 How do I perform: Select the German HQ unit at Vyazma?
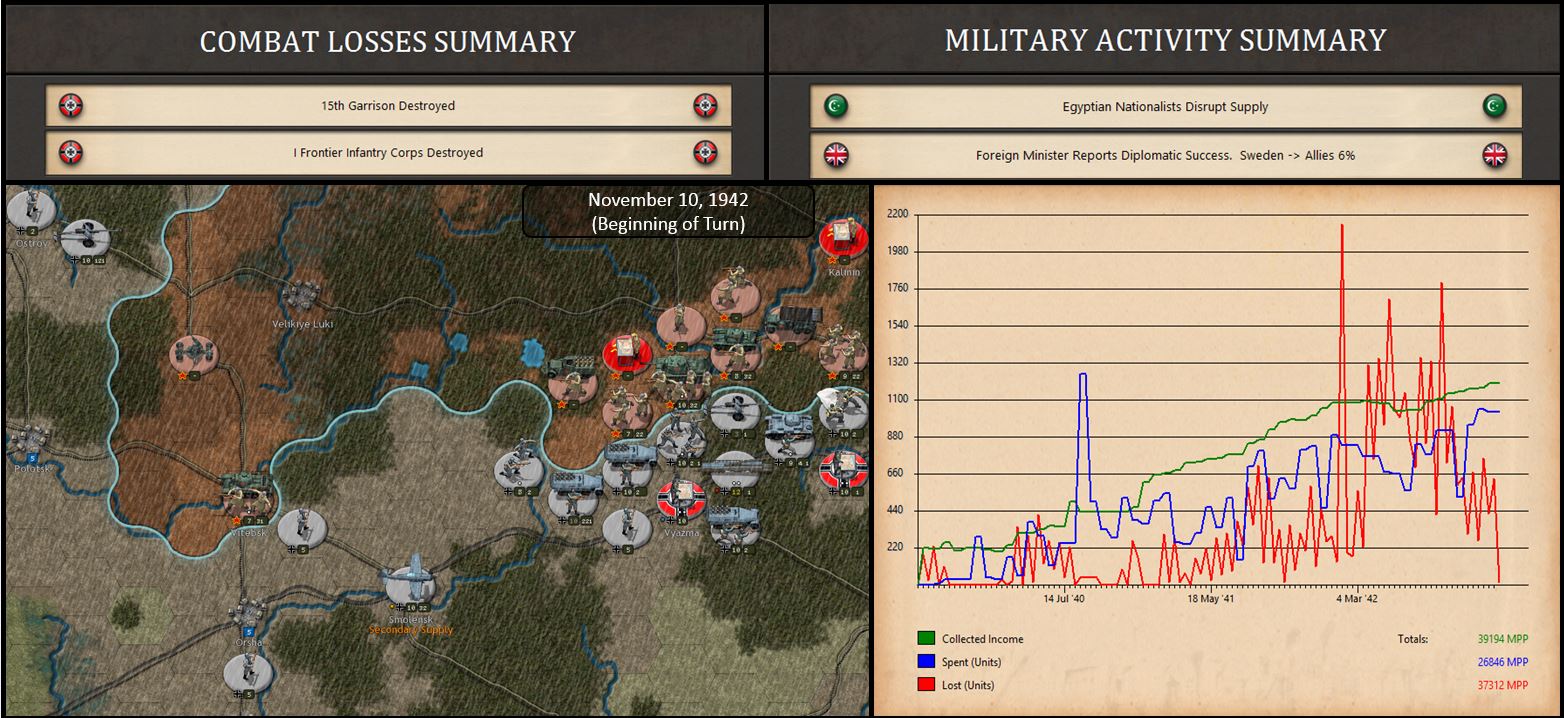pyautogui.click(x=681, y=499)
